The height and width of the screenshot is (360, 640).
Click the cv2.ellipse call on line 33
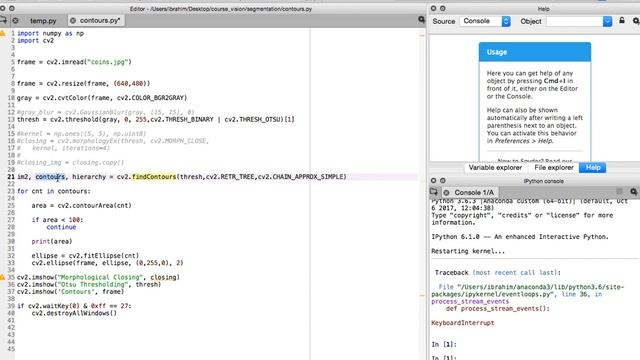click(x=108, y=263)
